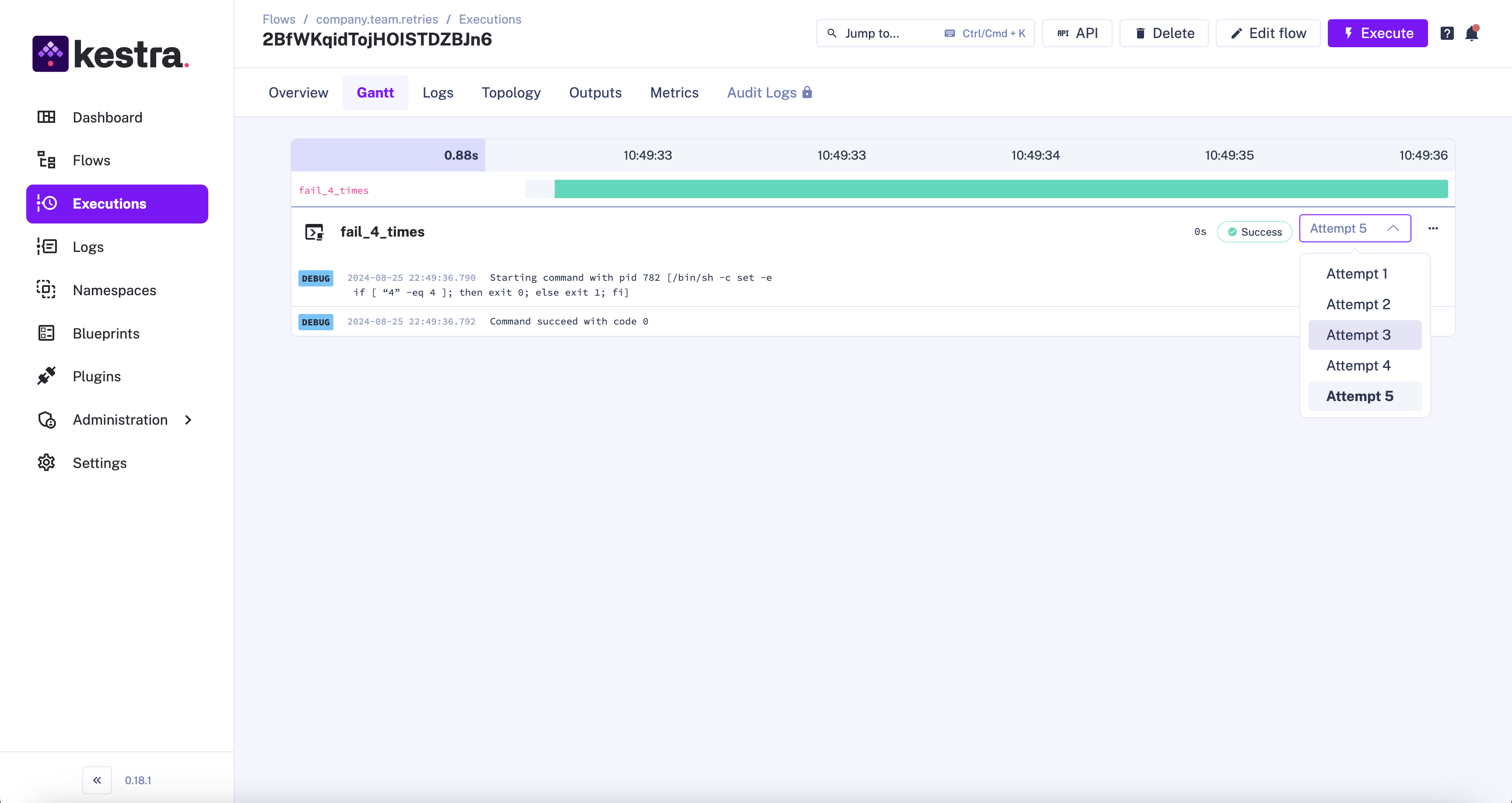Collapse the Attempt 5 dropdown selector
The height and width of the screenshot is (803, 1512).
pyautogui.click(x=1354, y=228)
